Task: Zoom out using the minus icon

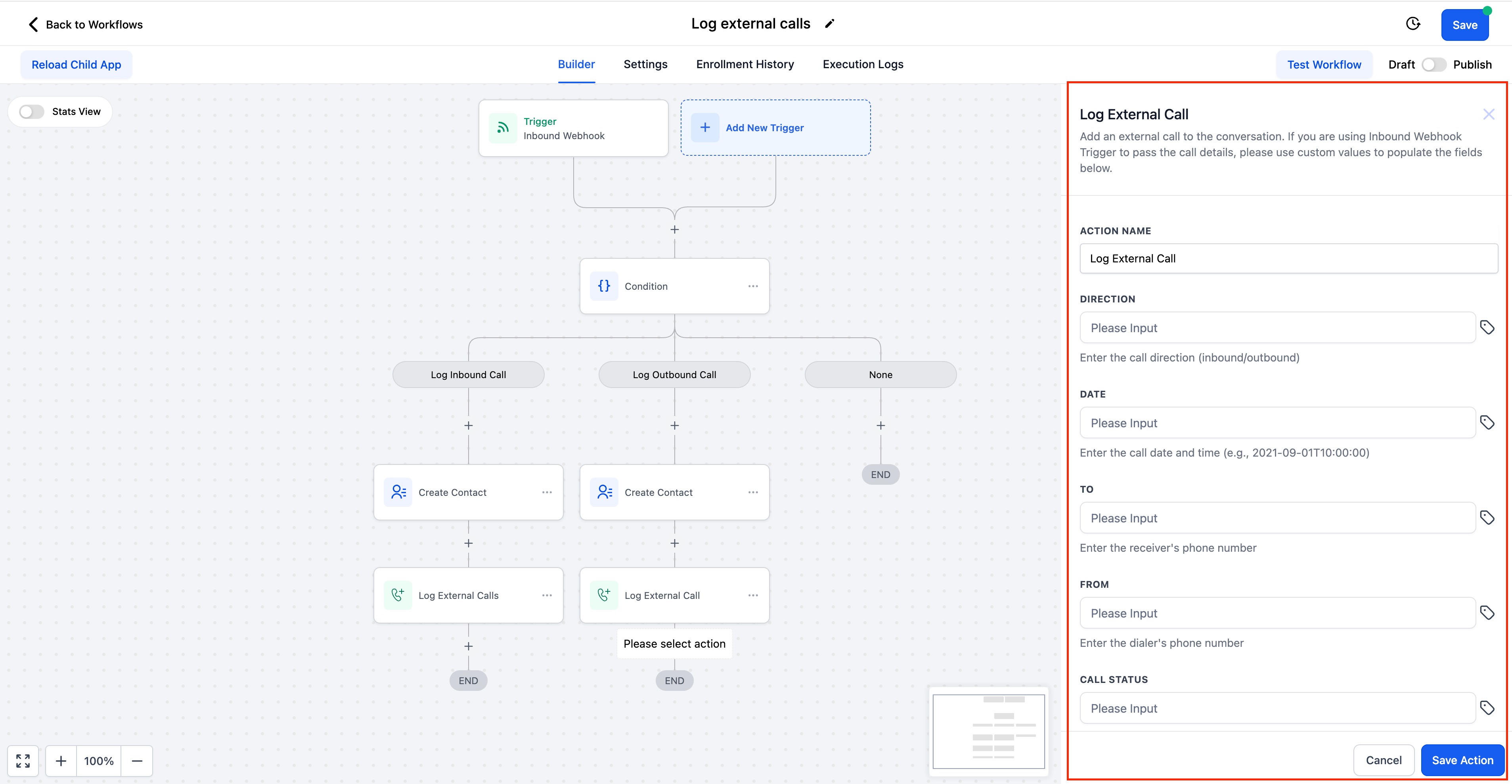Action: tap(137, 761)
